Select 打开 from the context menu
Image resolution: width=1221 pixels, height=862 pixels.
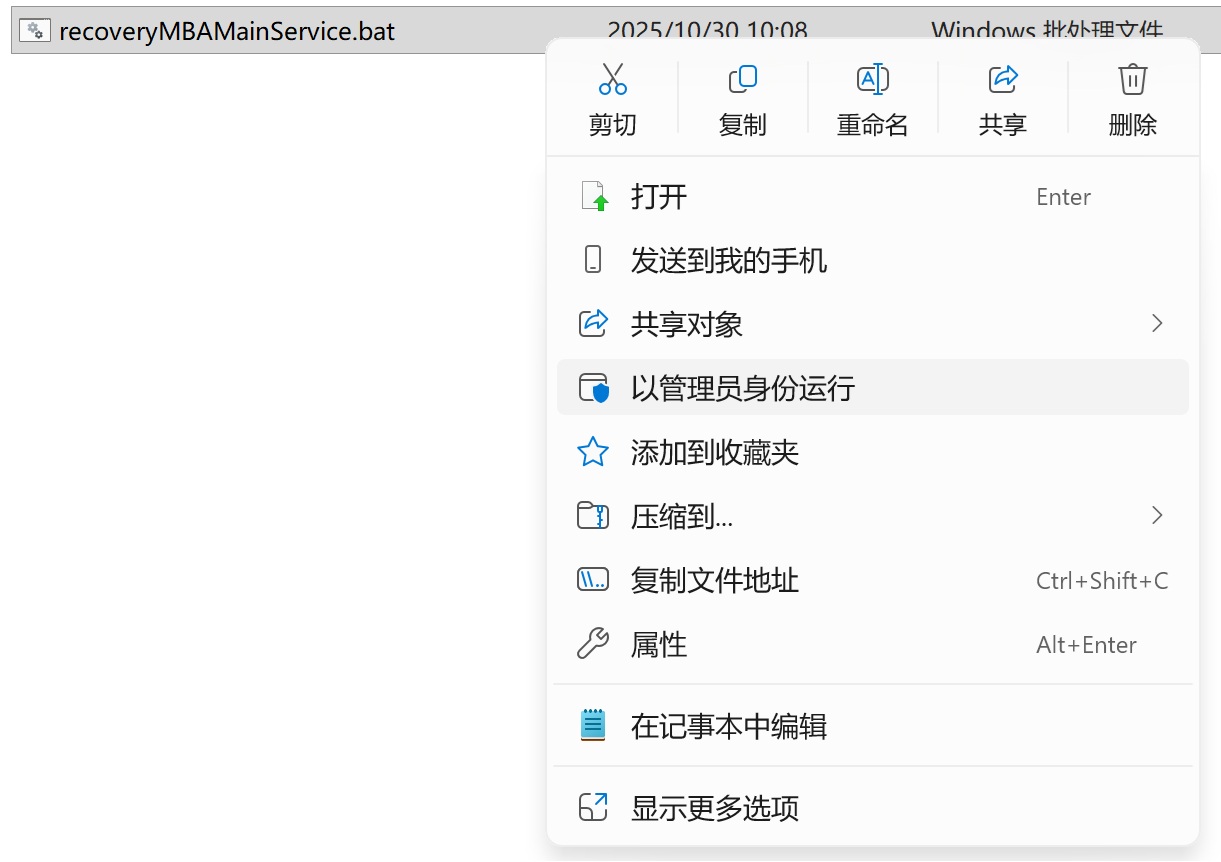click(659, 197)
